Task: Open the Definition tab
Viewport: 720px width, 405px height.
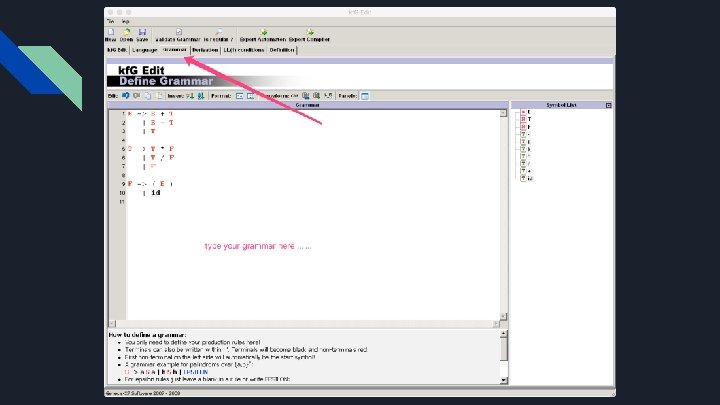Action: click(281, 50)
